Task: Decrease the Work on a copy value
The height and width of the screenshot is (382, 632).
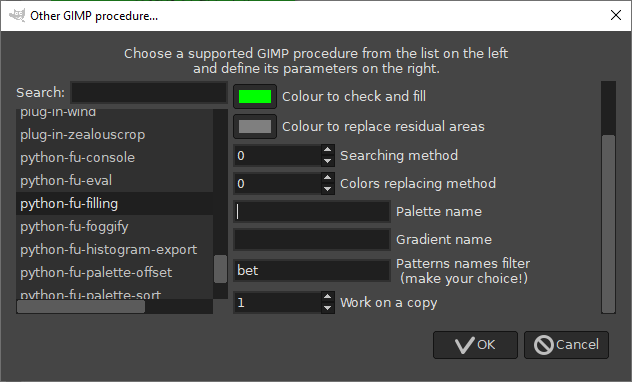Action: (328, 308)
